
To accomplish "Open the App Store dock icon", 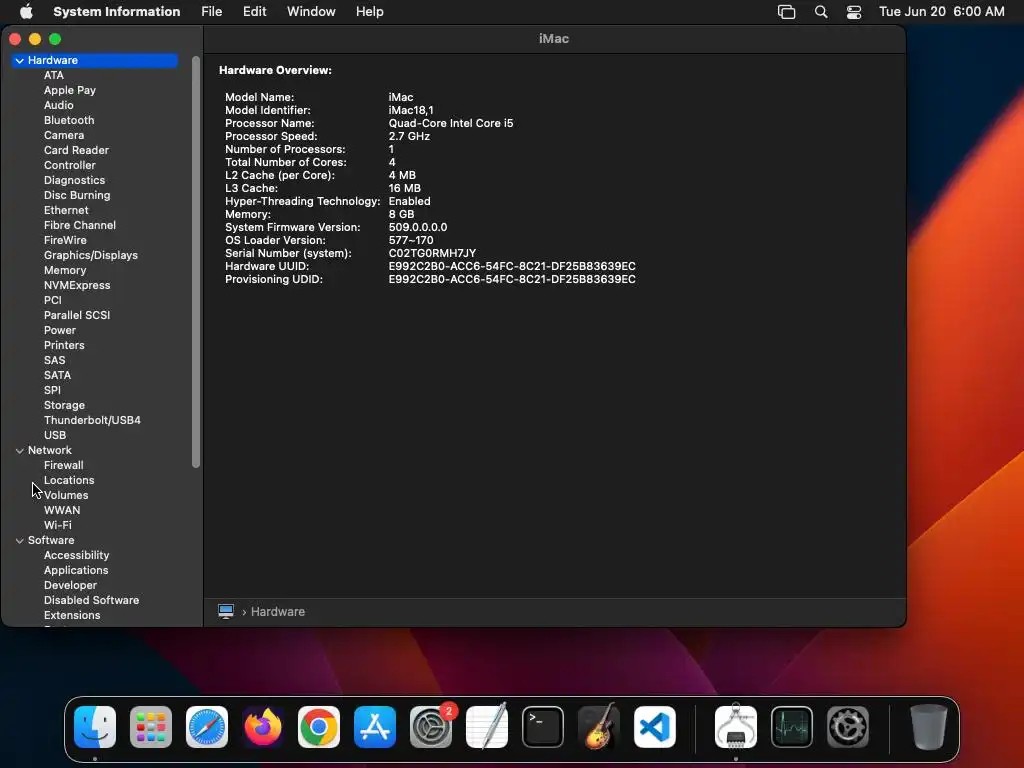I will [x=375, y=727].
